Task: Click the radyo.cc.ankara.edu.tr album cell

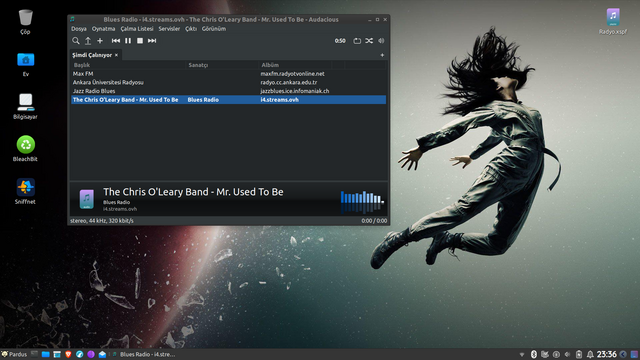Action: (x=289, y=82)
